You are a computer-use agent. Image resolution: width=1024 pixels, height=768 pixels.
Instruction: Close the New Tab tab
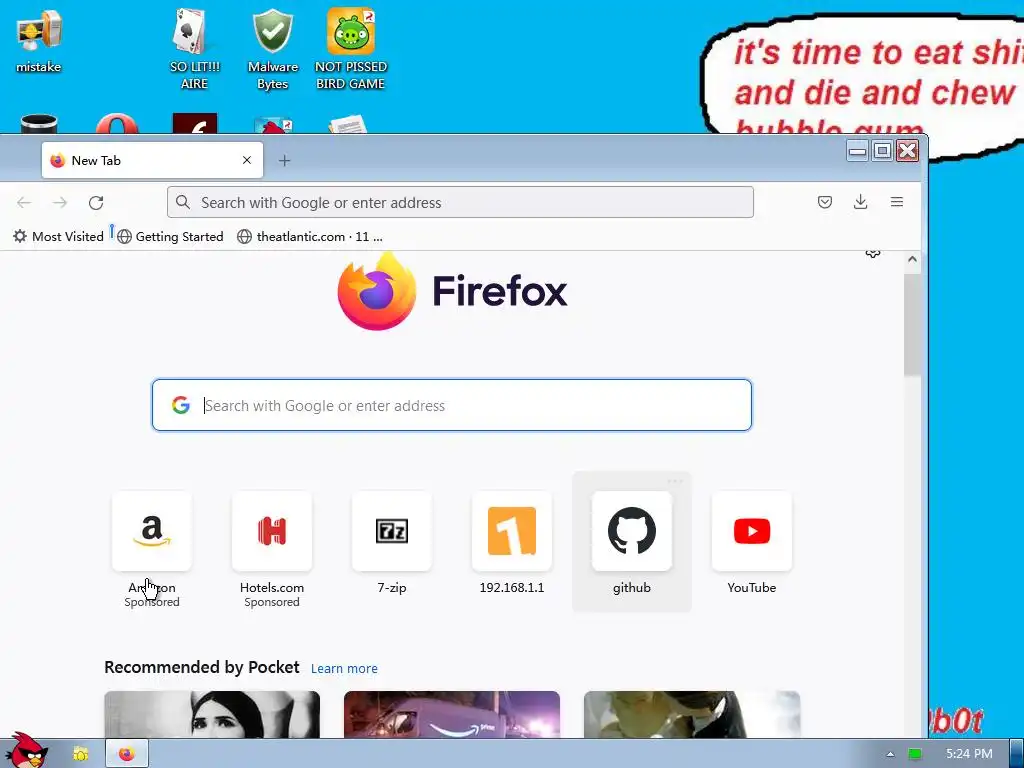coord(247,160)
